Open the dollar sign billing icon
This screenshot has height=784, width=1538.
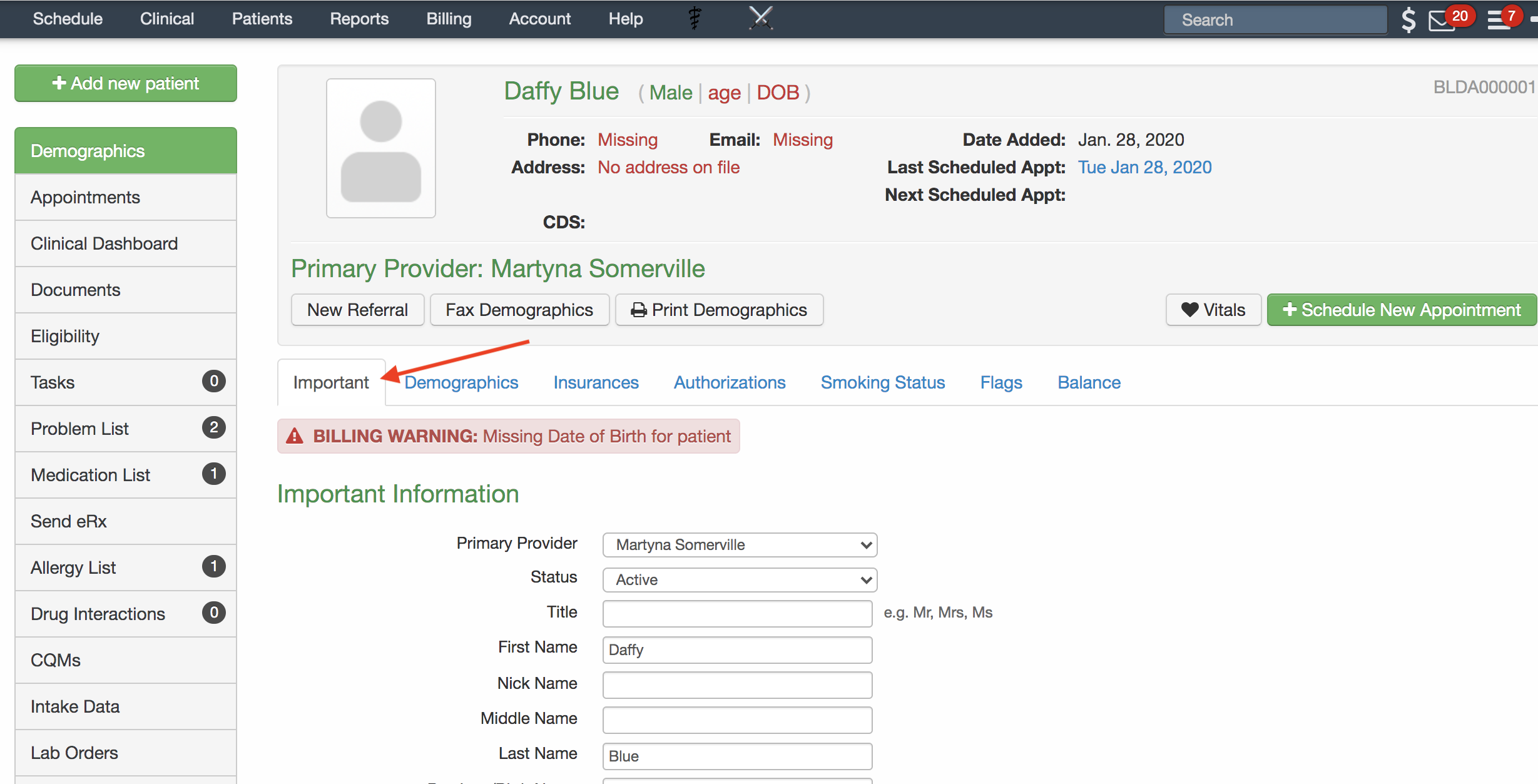click(x=1408, y=20)
